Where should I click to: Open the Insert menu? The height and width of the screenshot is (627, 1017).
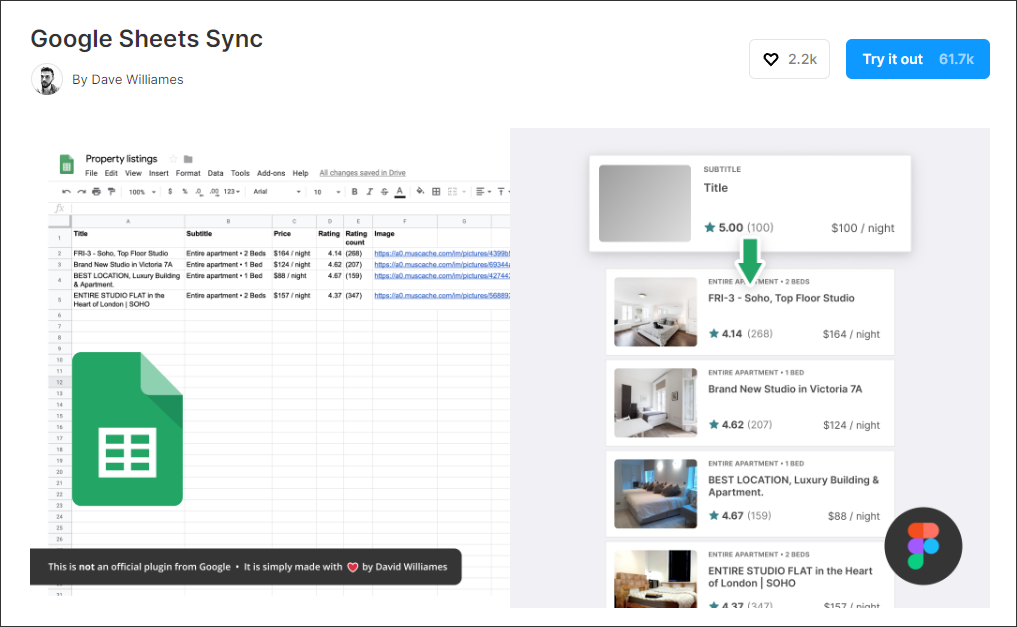click(158, 173)
